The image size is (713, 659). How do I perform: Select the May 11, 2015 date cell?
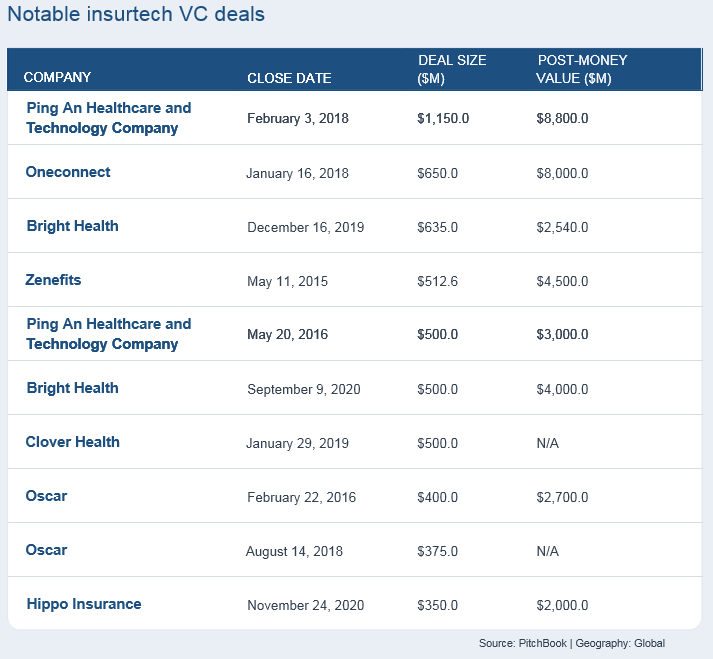pyautogui.click(x=287, y=282)
